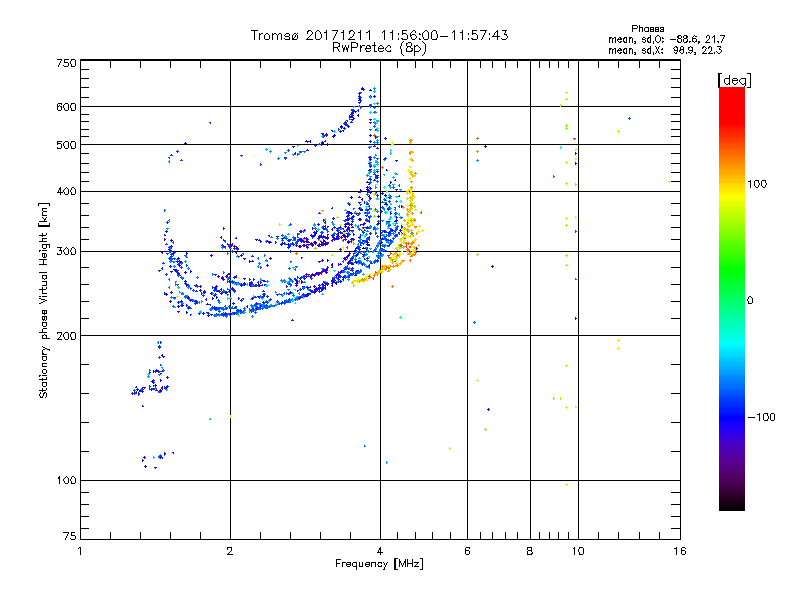Image resolution: width=800 pixels, height=600 pixels.
Task: Click the 'RwPretec (8p)' subtitle
Action: 379,48
